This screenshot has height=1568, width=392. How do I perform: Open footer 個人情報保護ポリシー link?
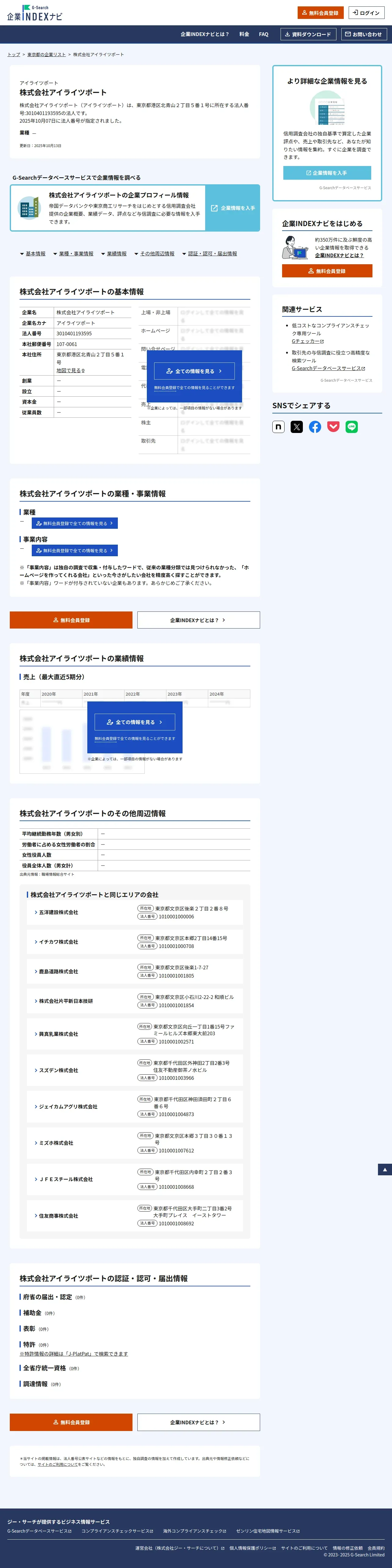pyautogui.click(x=252, y=1548)
